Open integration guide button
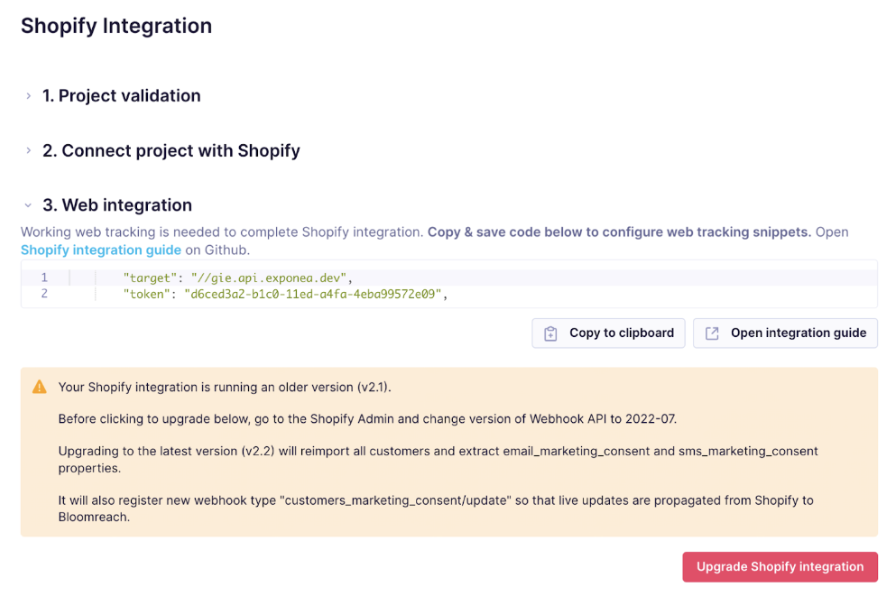892x598 pixels. (x=785, y=333)
